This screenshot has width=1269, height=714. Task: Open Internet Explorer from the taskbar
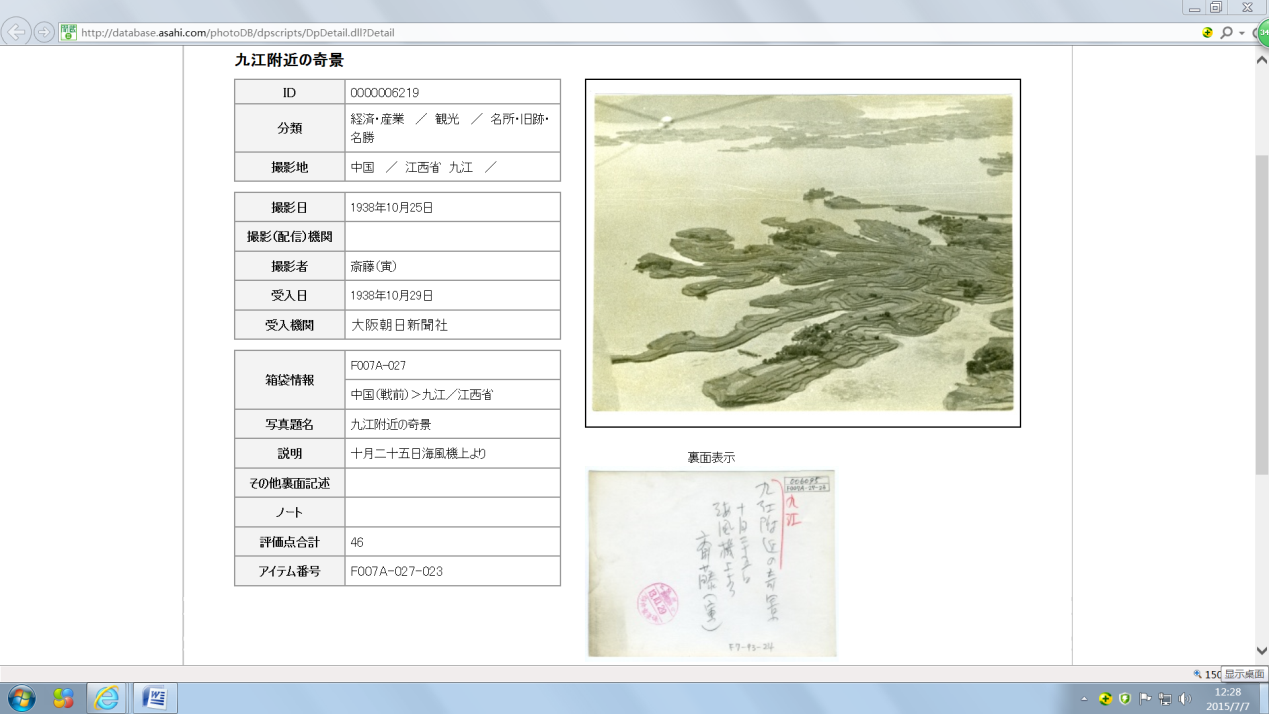[107, 698]
